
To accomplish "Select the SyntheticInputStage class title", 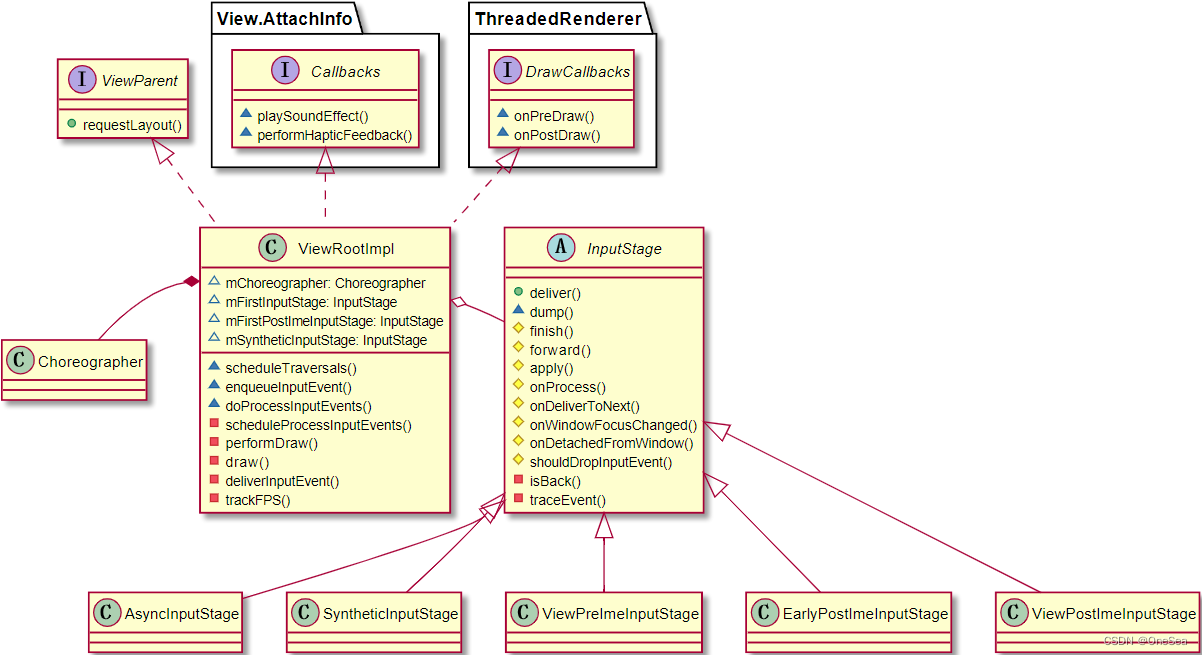I will click(388, 613).
